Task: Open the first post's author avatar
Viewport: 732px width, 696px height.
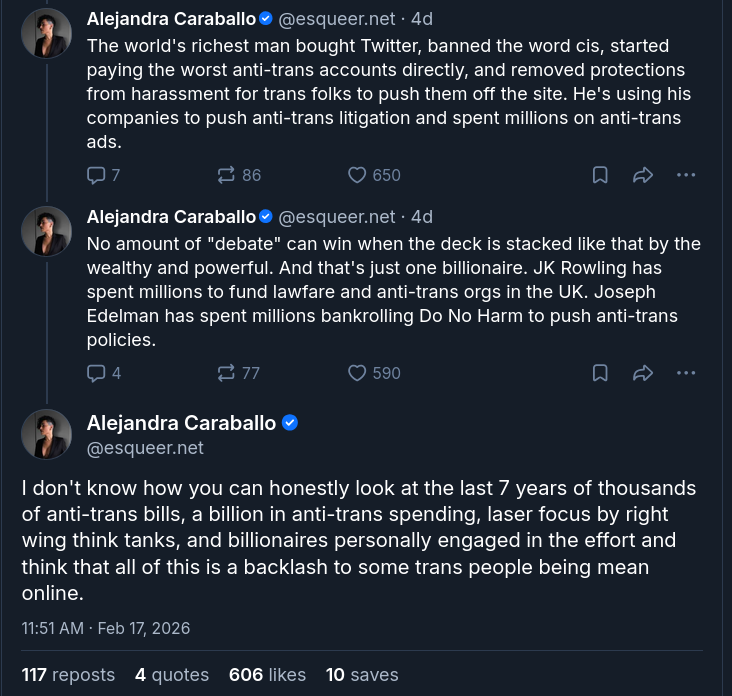Action: pos(46,33)
